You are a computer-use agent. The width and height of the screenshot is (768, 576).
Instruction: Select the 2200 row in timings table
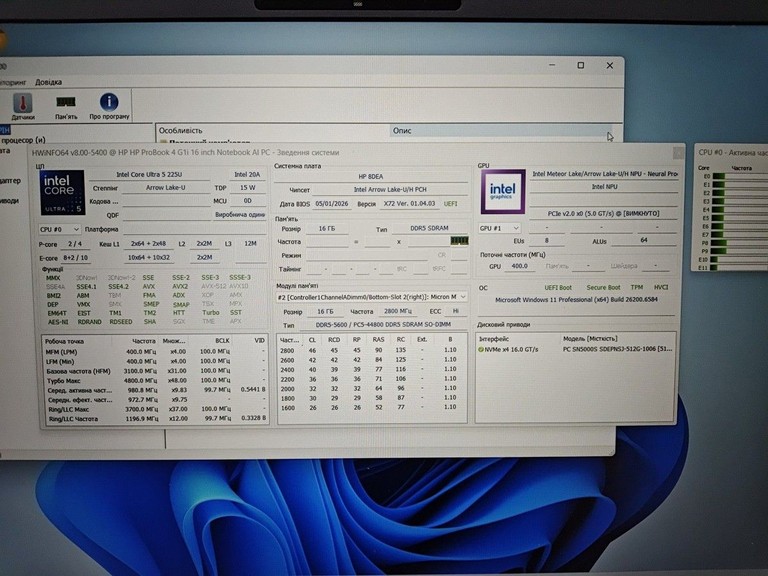click(x=371, y=379)
